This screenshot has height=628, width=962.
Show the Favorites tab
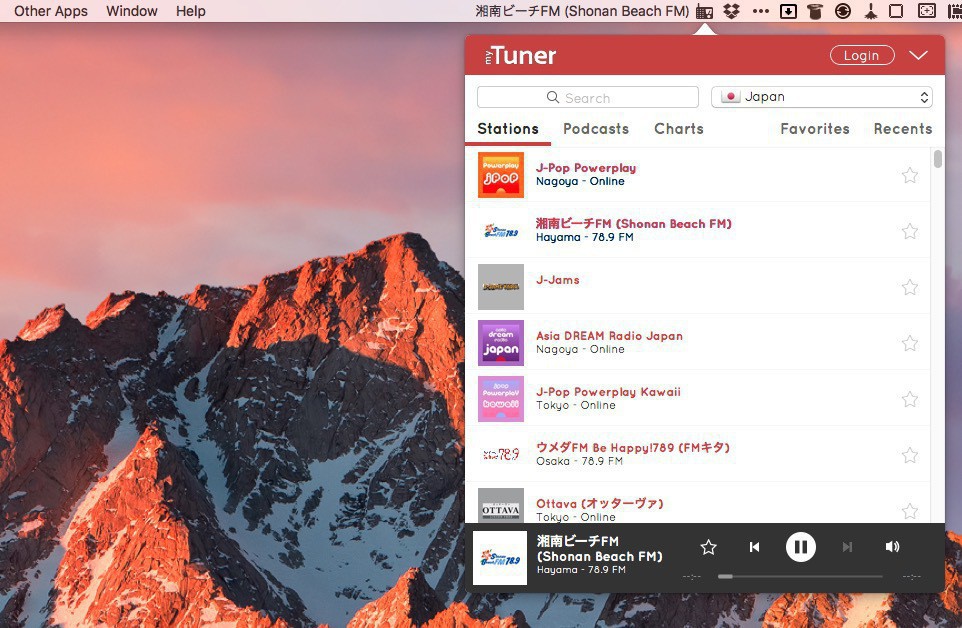pos(815,129)
